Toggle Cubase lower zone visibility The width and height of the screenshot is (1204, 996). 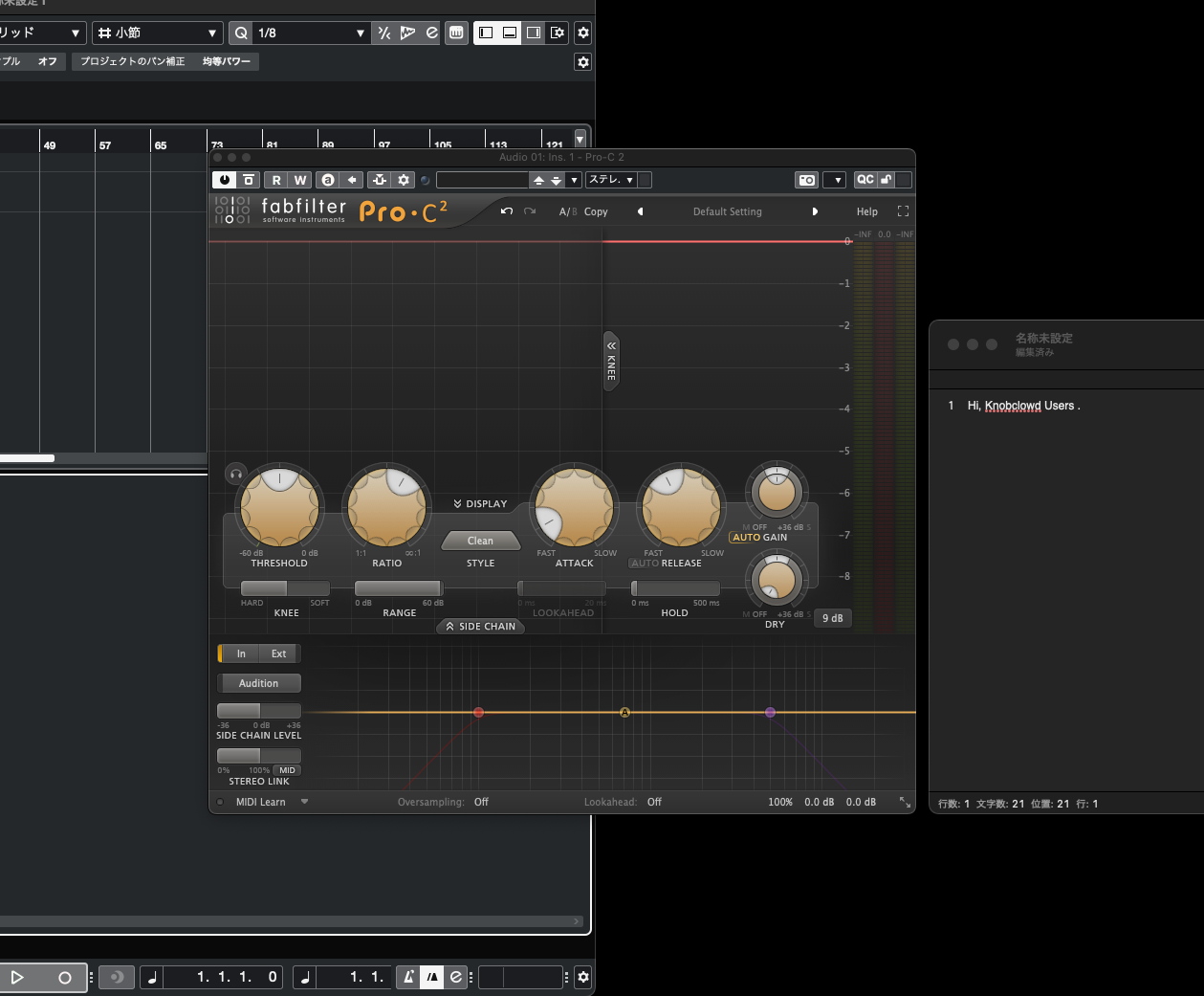coord(510,33)
